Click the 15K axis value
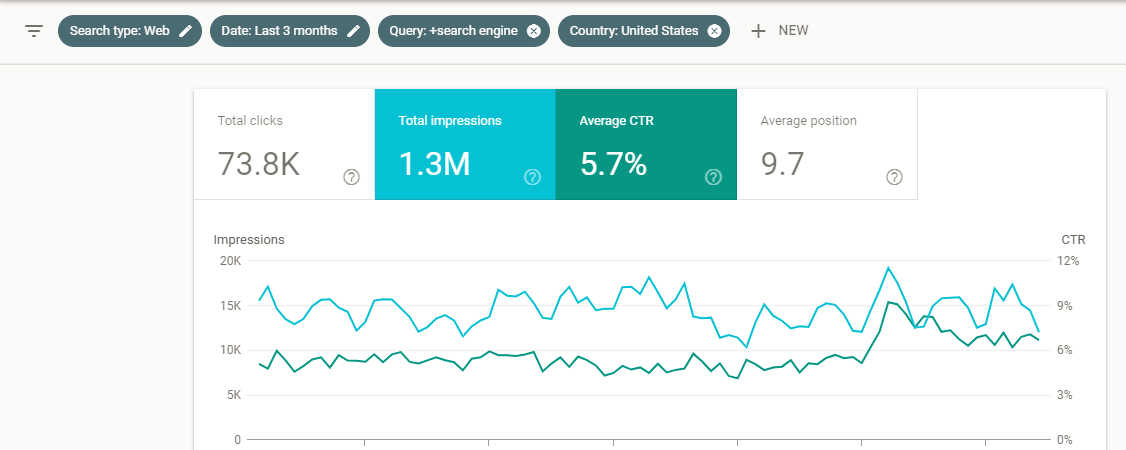The image size is (1126, 450). click(x=230, y=306)
